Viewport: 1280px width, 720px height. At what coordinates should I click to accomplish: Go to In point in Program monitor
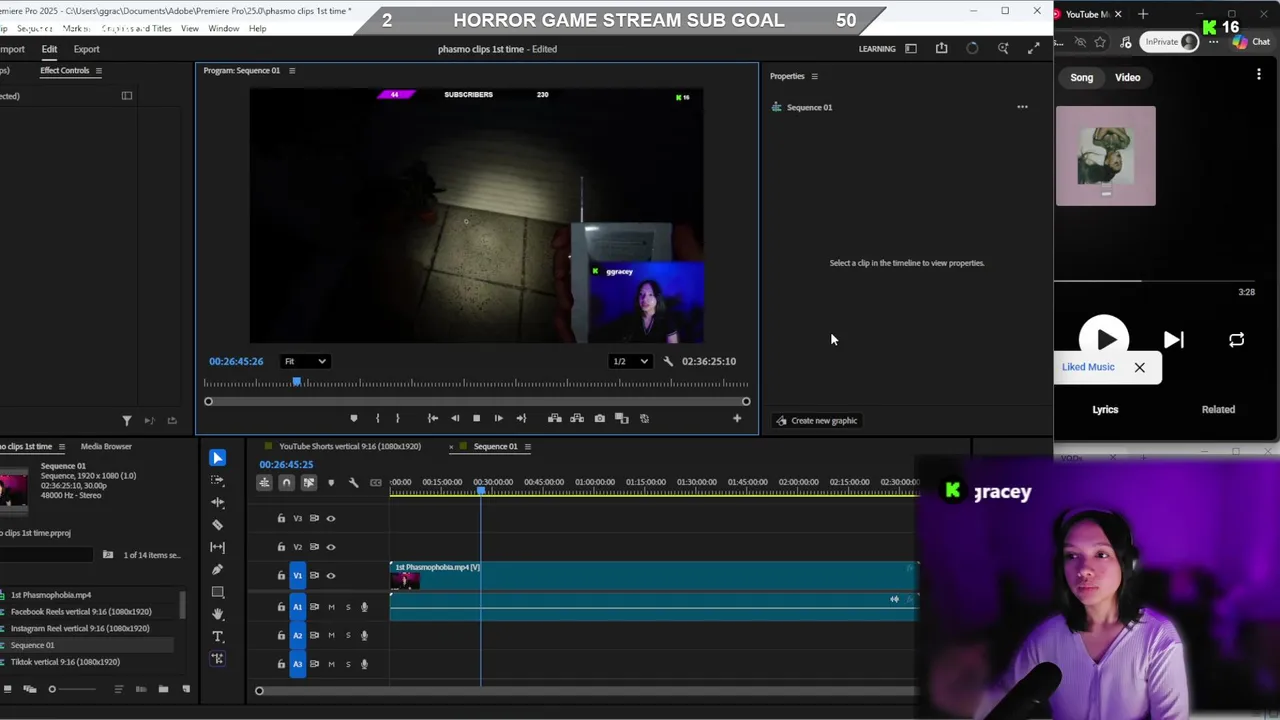[x=433, y=418]
